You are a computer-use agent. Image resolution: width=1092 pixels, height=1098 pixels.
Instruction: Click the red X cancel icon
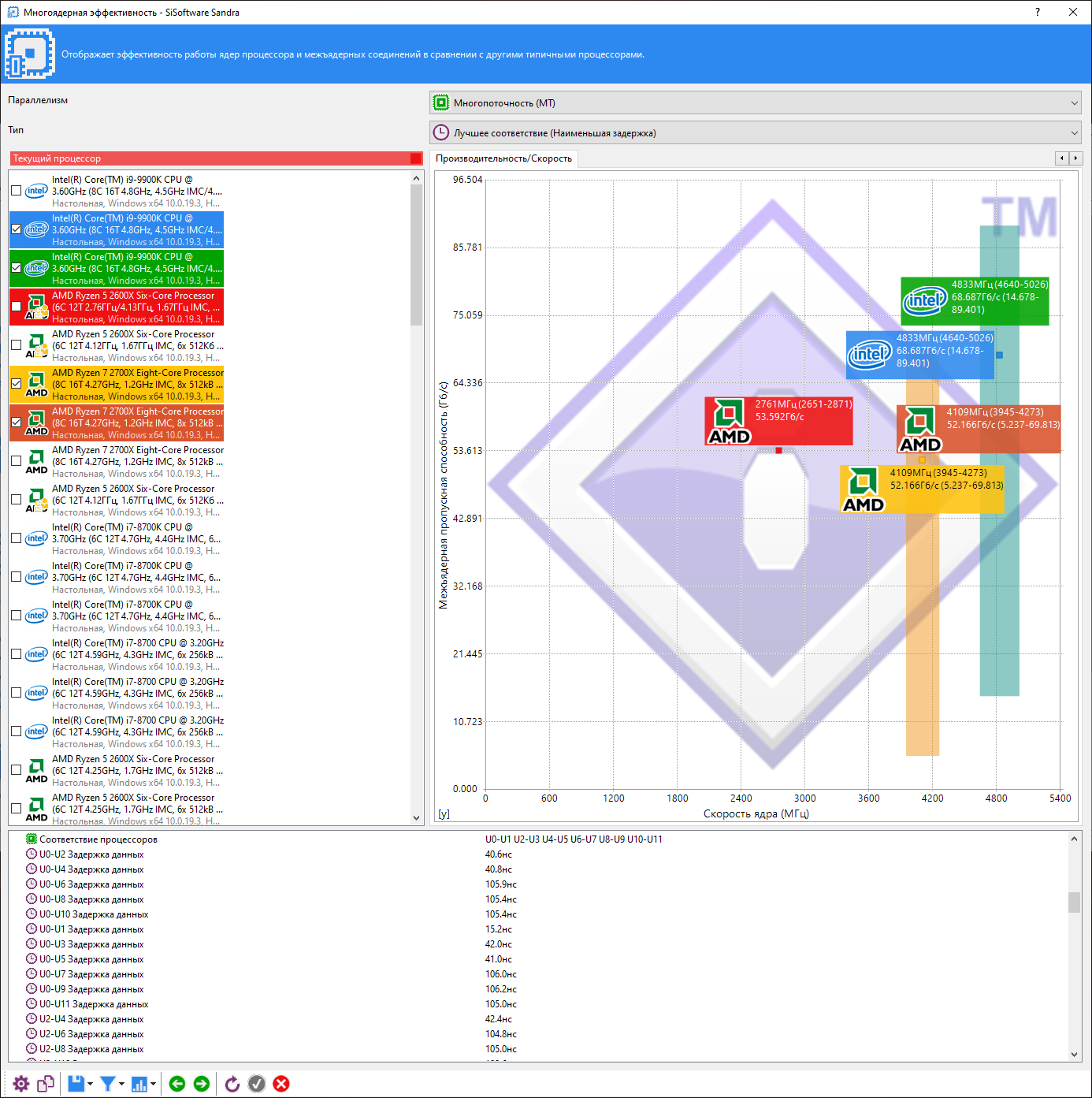tap(281, 1084)
